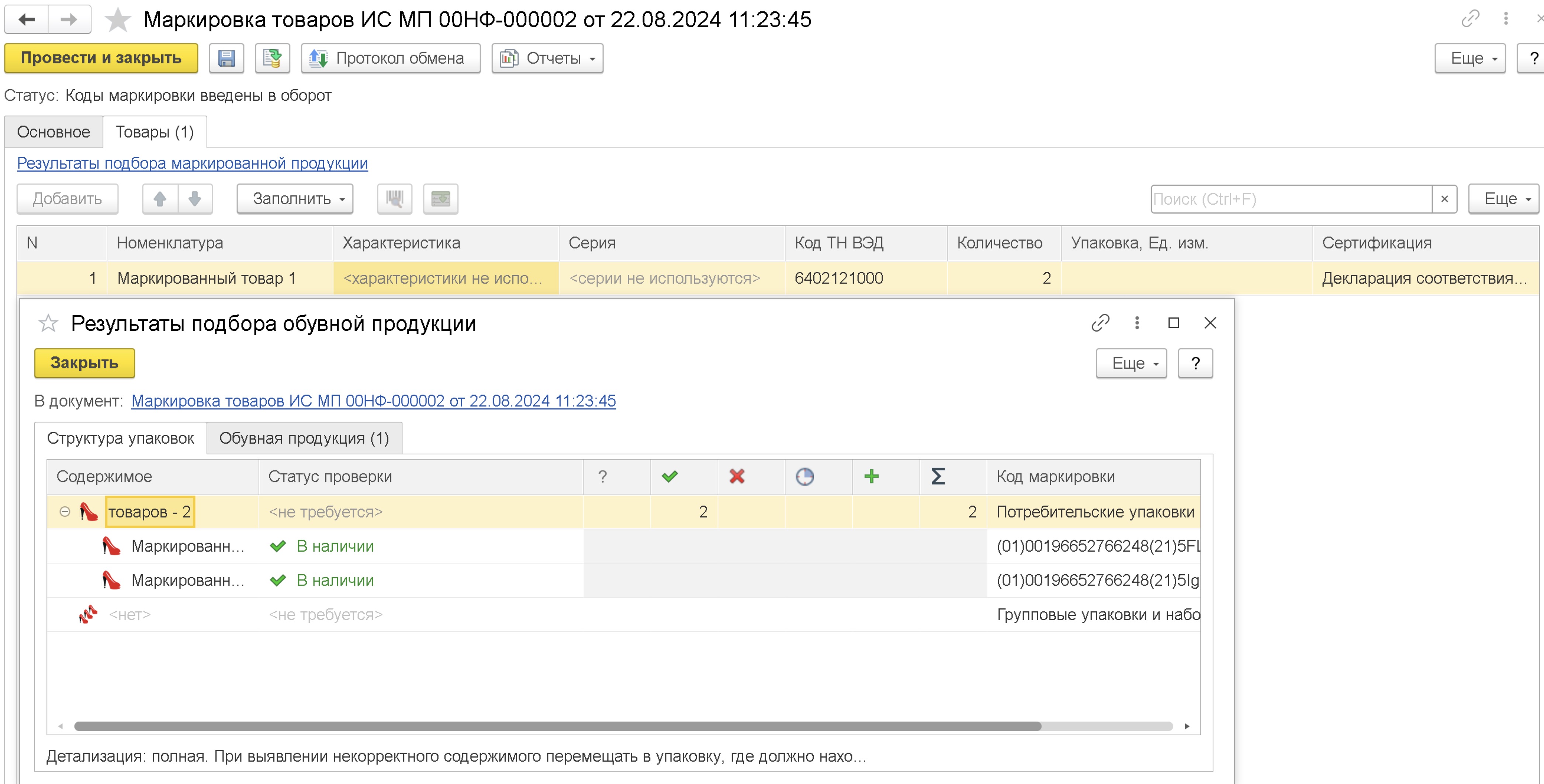The image size is (1544, 784).
Task: Select the Товары (1) tab
Action: [x=155, y=132]
